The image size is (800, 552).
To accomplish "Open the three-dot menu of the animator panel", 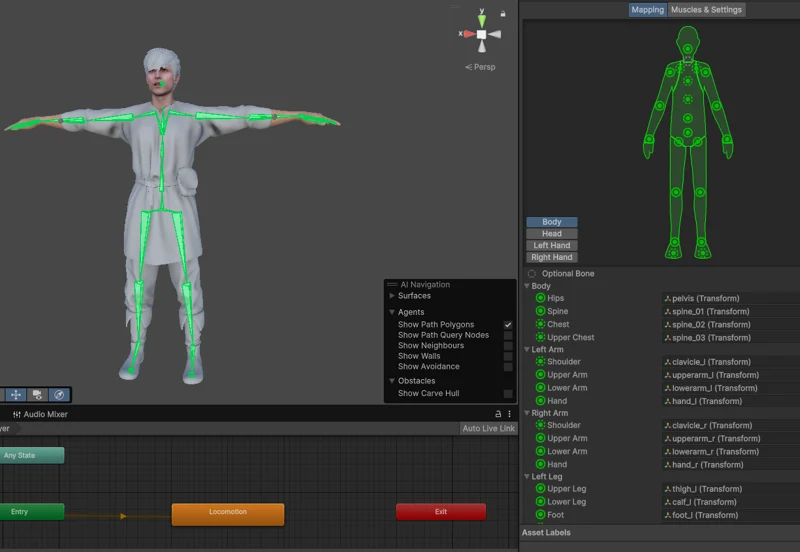I will click(x=509, y=414).
